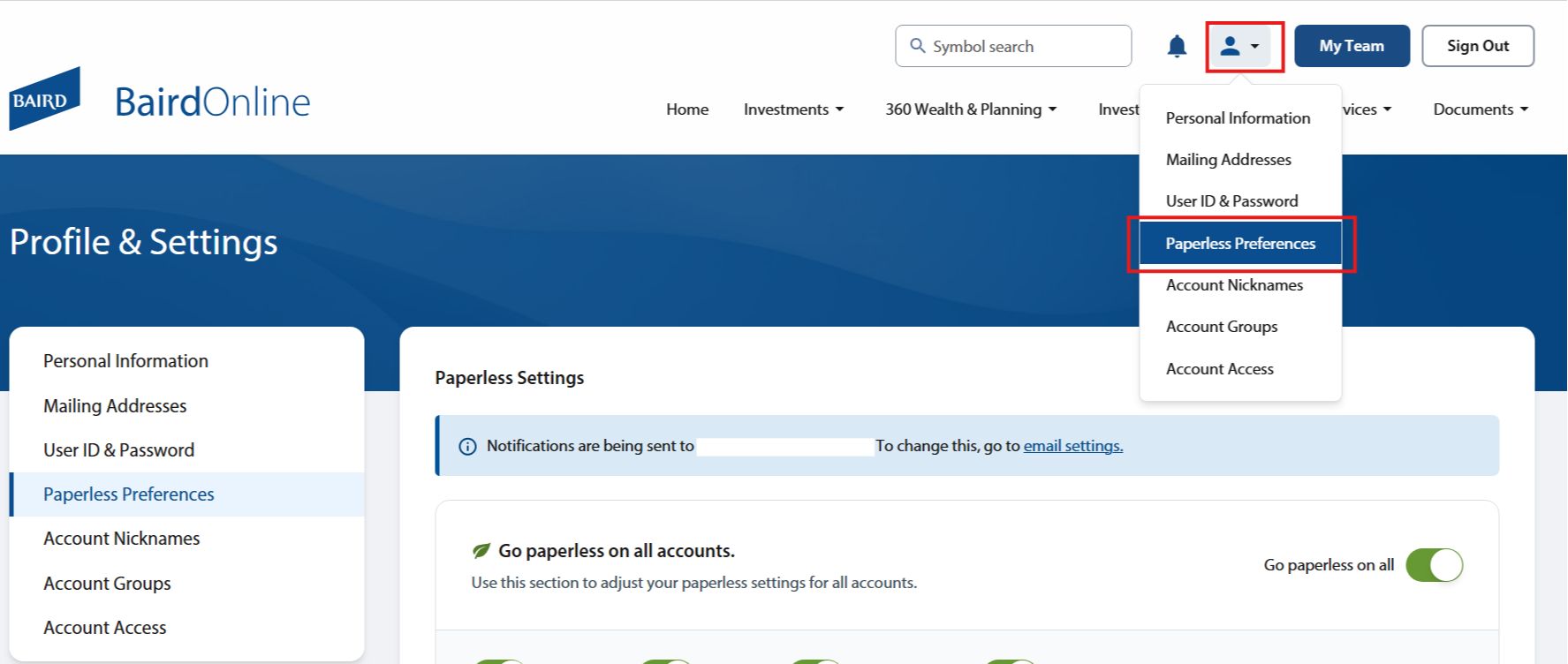Click the Sign Out button
The image size is (1568, 664).
tap(1478, 46)
